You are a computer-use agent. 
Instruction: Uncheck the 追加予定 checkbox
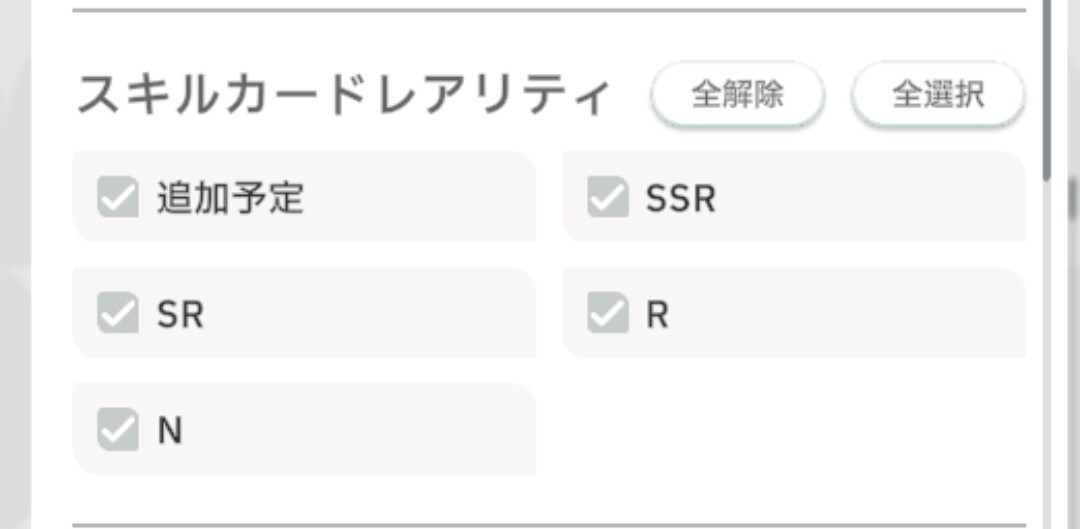[x=117, y=197]
